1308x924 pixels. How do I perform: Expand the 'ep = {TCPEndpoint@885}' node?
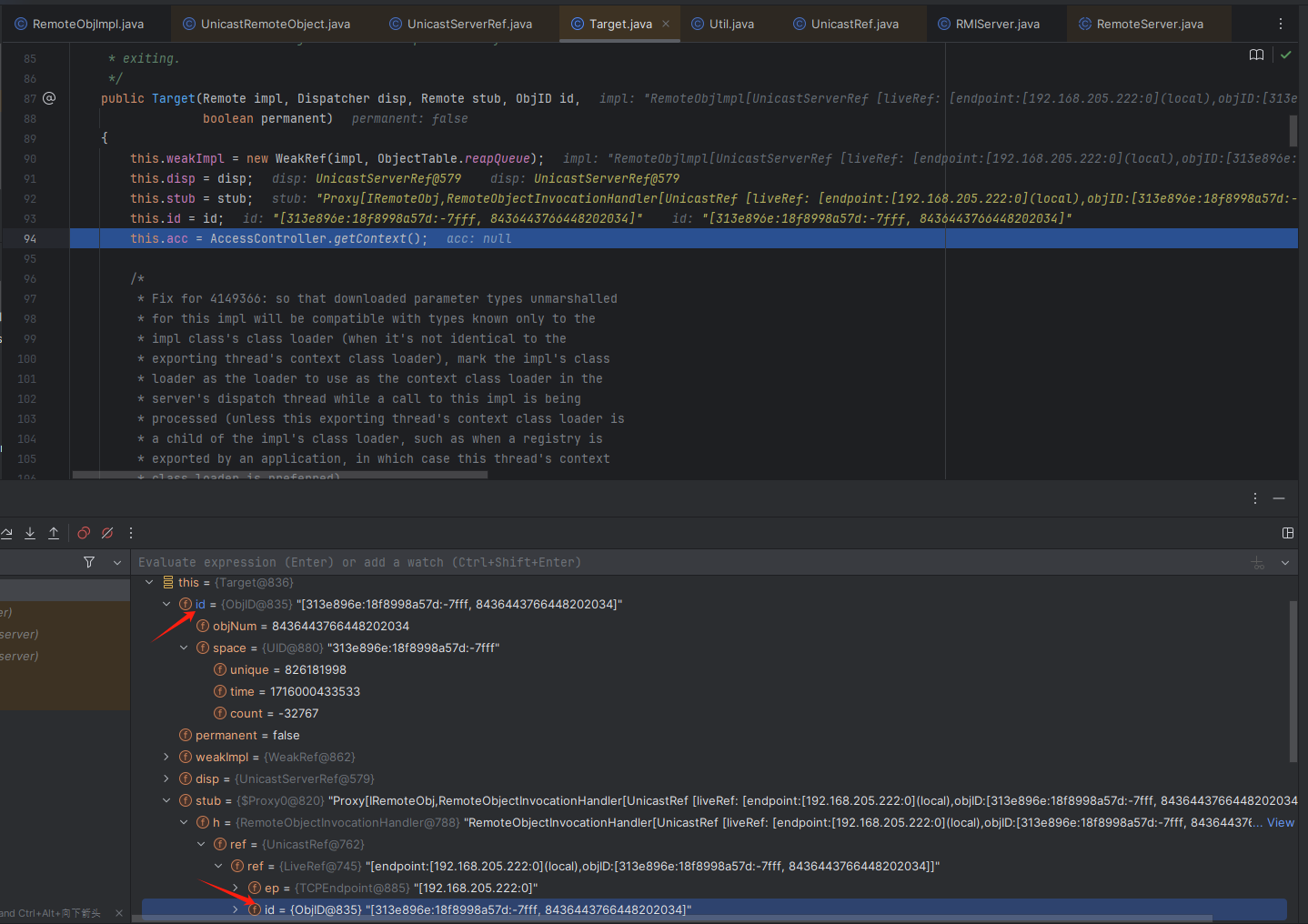pyautogui.click(x=236, y=888)
